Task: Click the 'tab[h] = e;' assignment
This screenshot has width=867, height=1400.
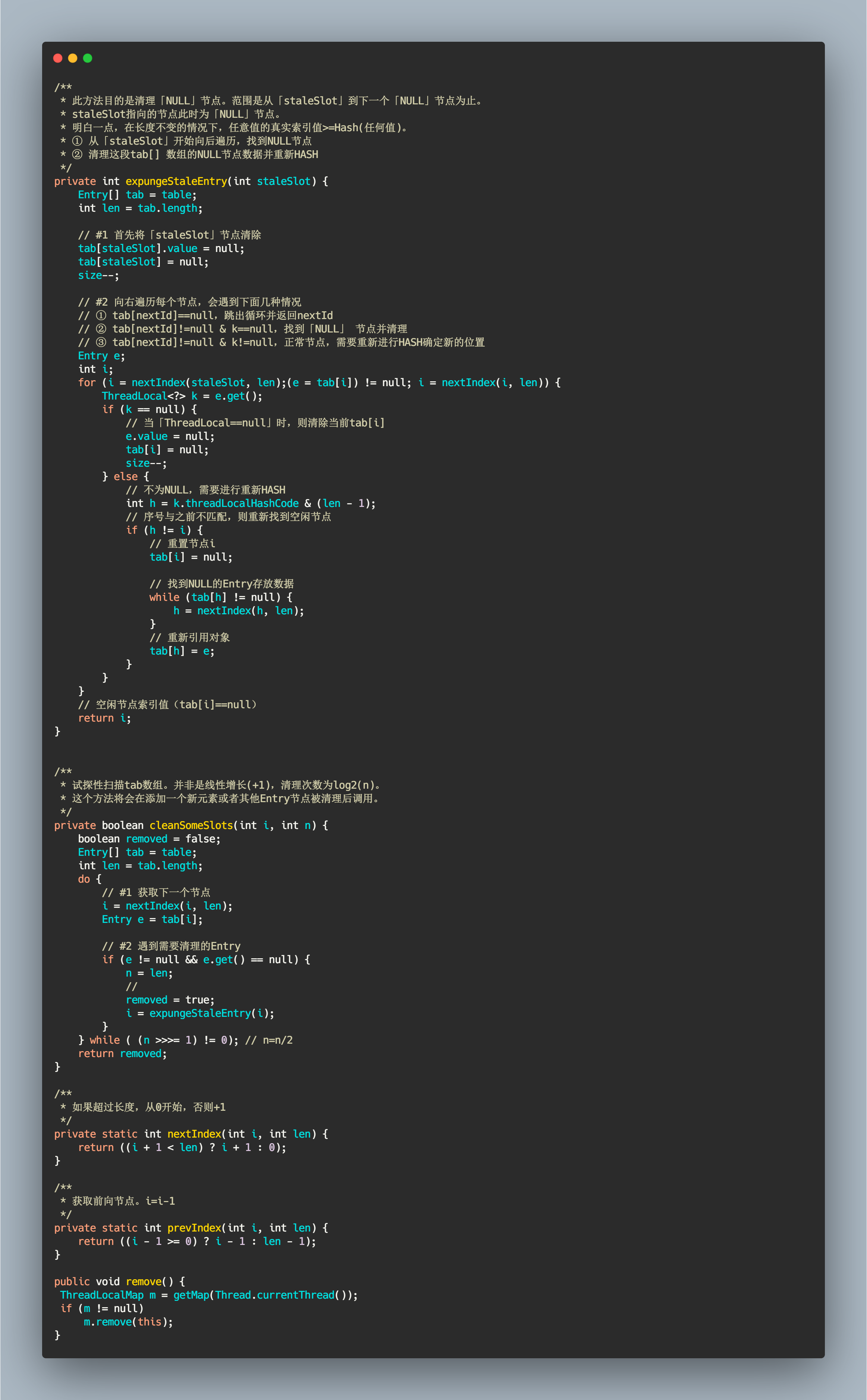Action: 182,651
